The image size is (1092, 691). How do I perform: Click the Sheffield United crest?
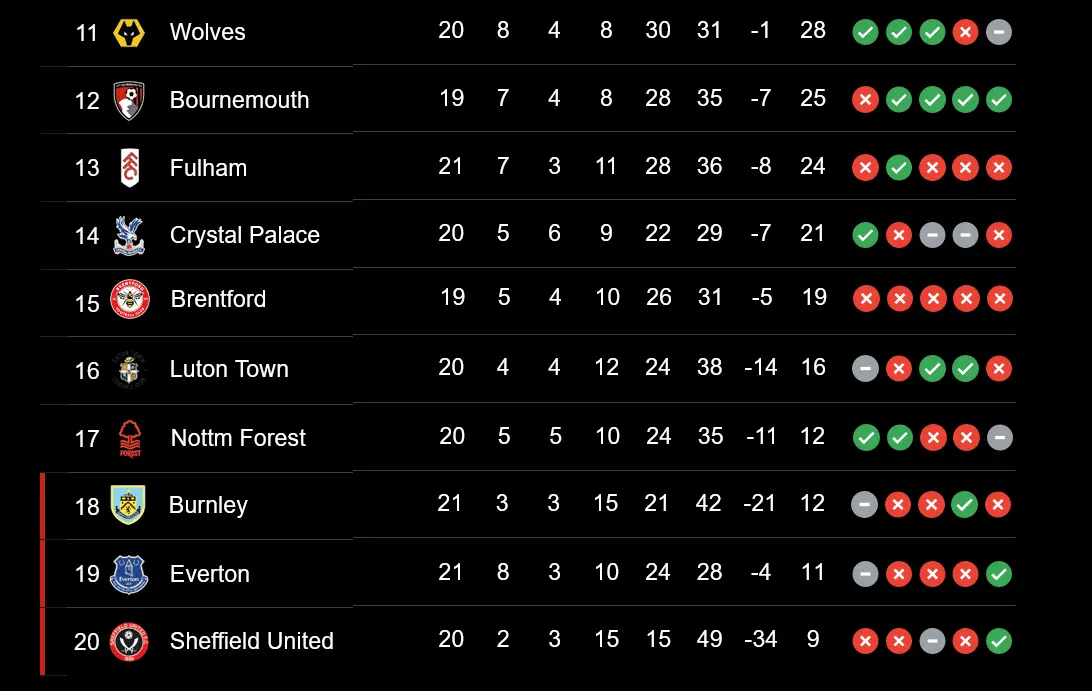click(x=129, y=641)
